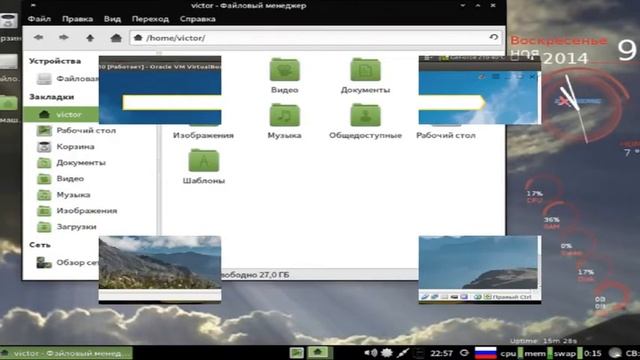Click the /home/victor/ location field
Viewport: 640px width, 360px height.
pyautogui.click(x=316, y=38)
